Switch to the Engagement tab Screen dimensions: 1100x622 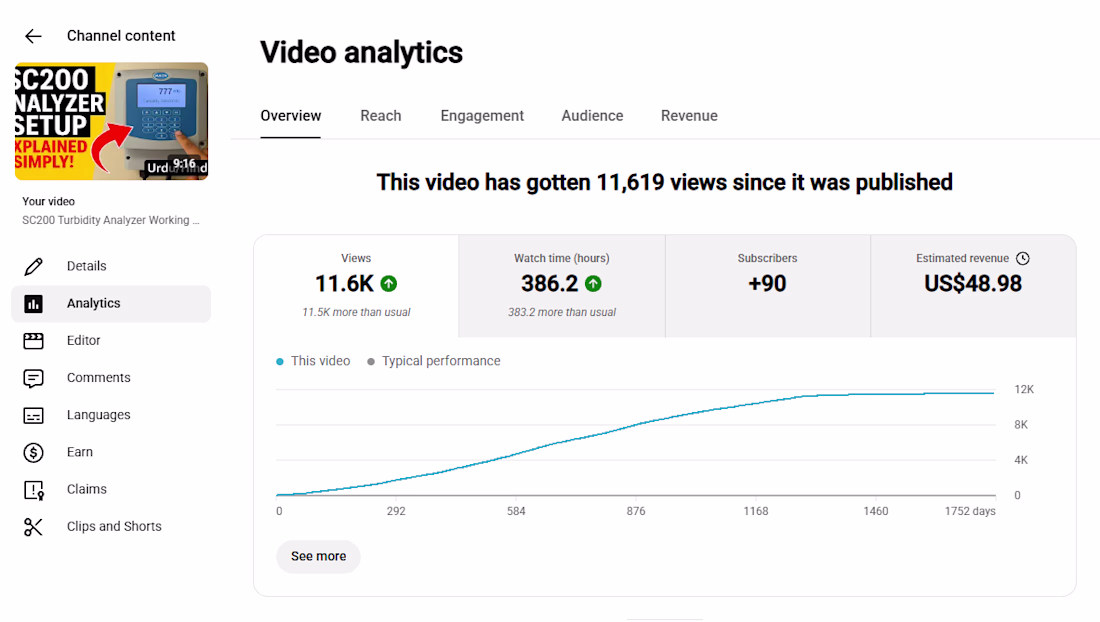click(x=482, y=116)
